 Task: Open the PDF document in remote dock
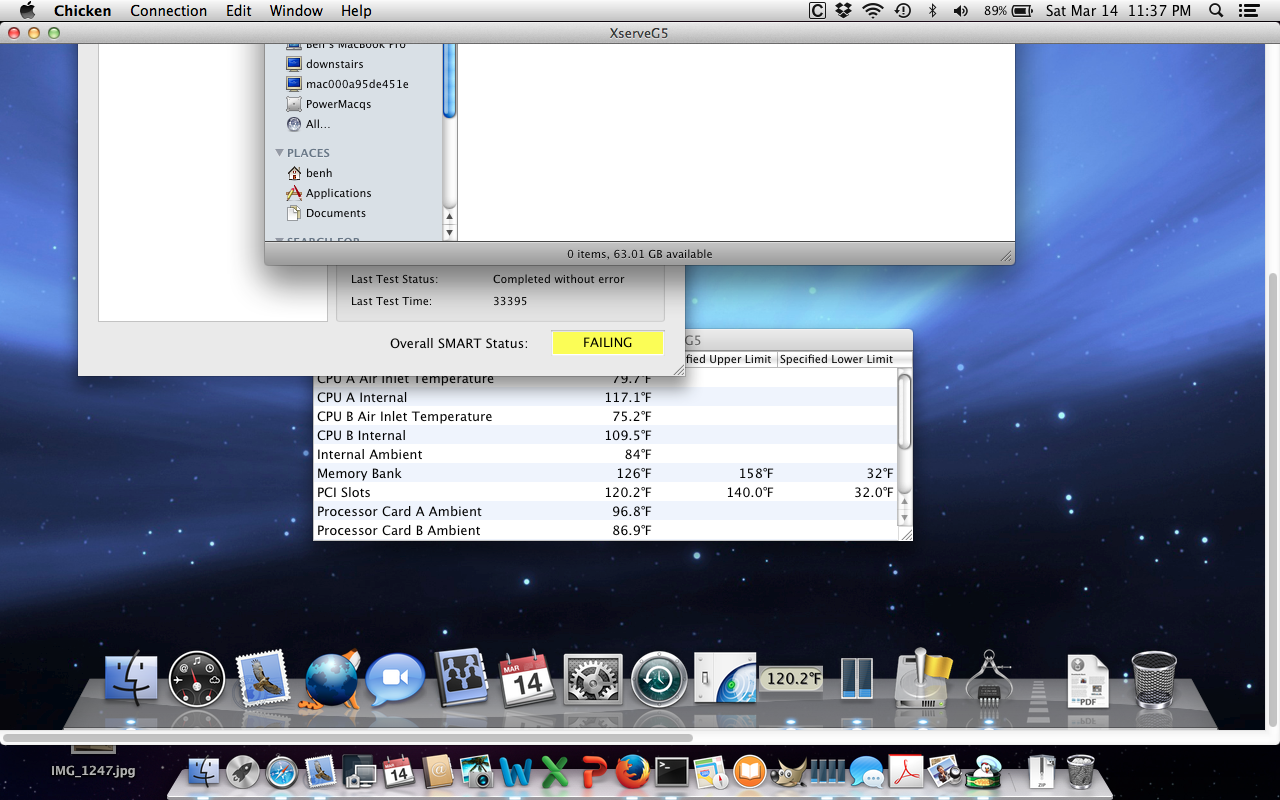[1087, 681]
